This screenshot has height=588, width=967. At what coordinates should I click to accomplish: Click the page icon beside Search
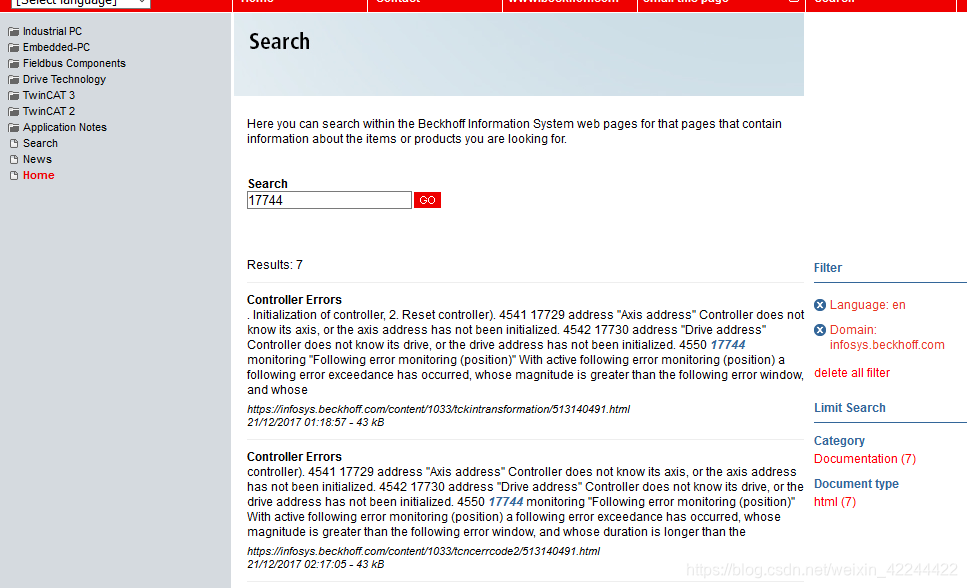[14, 143]
